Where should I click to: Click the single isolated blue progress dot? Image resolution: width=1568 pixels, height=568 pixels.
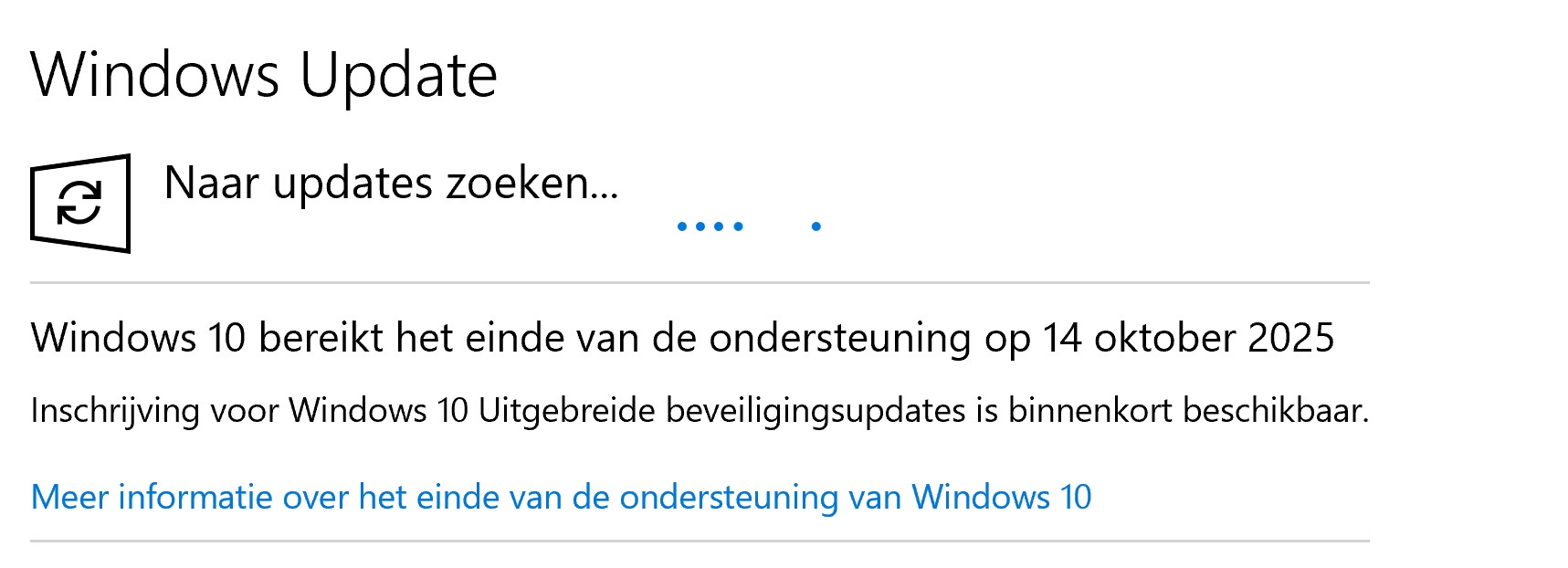click(816, 226)
